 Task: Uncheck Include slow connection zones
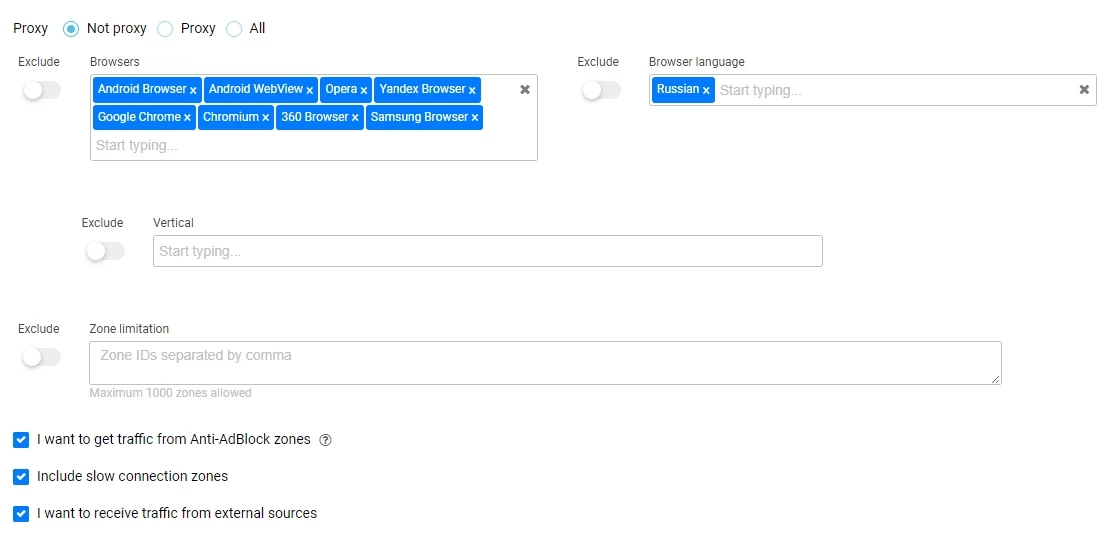pos(21,477)
